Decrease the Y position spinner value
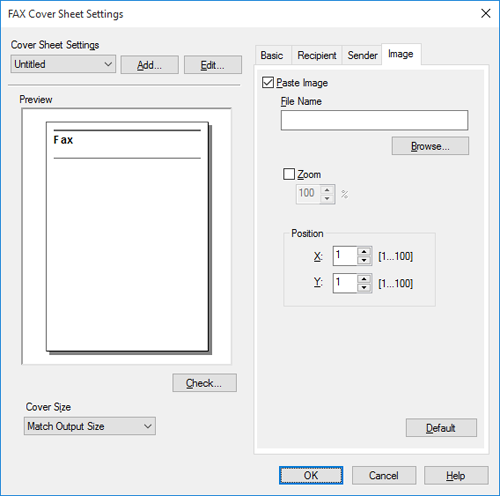The height and width of the screenshot is (496, 500). [364, 287]
